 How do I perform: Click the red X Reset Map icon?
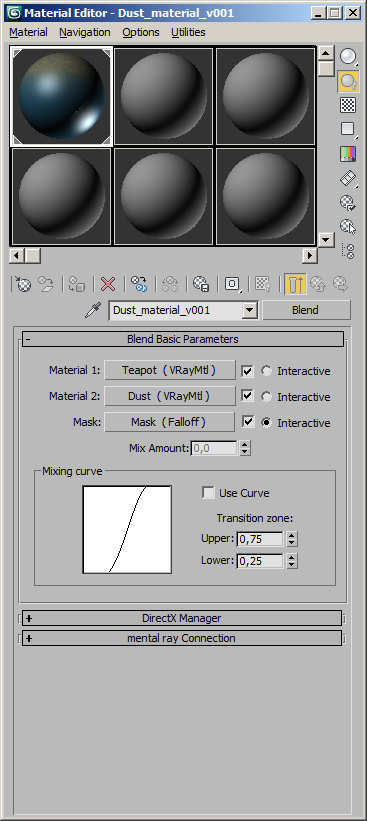tap(108, 284)
